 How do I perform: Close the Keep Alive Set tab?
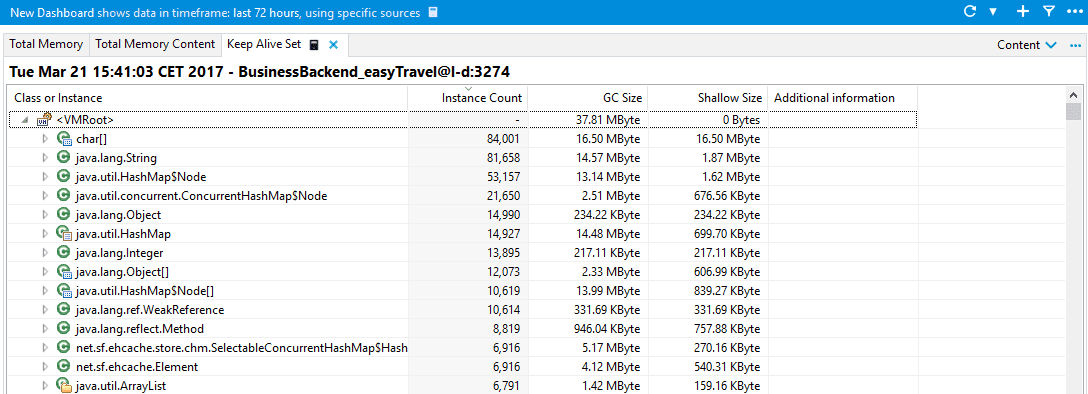click(x=333, y=44)
